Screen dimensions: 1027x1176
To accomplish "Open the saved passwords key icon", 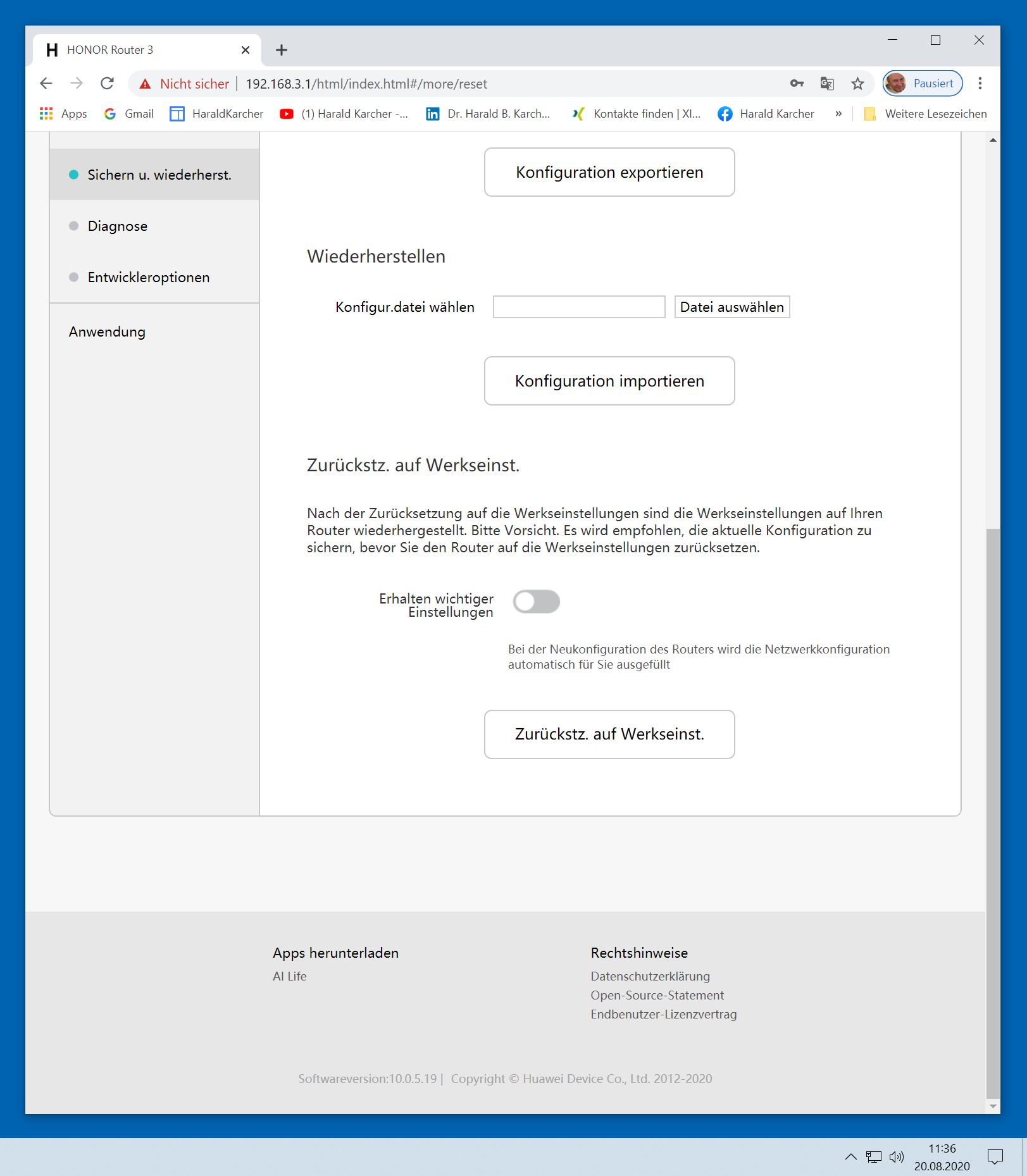I will click(x=797, y=84).
